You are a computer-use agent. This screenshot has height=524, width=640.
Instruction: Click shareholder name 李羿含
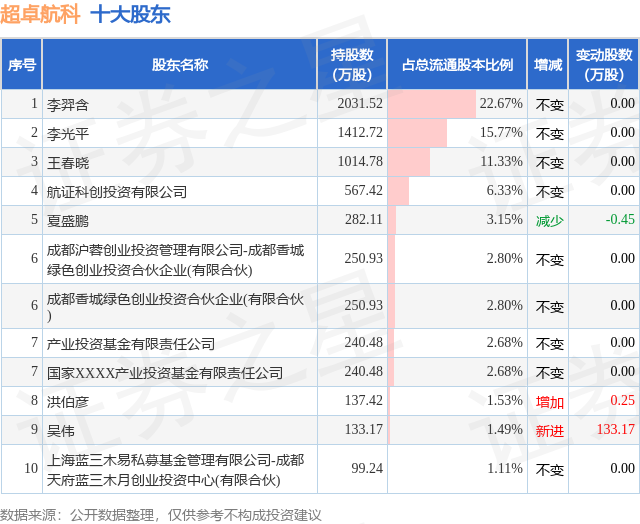(68, 105)
